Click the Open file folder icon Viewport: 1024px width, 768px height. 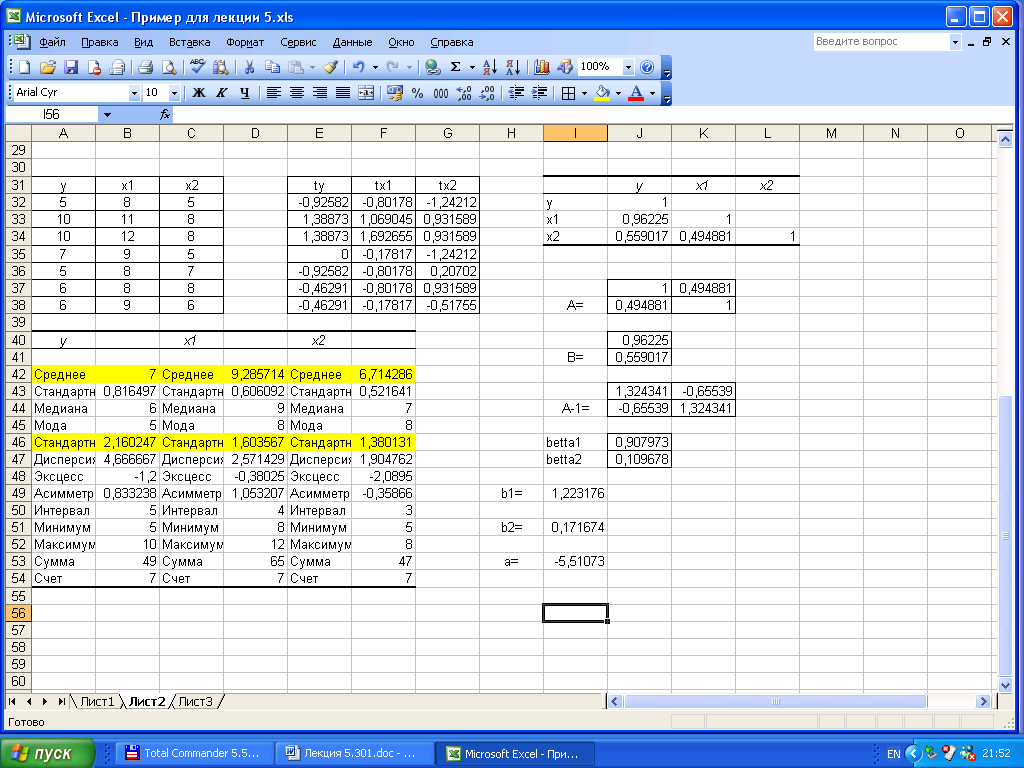tap(48, 67)
